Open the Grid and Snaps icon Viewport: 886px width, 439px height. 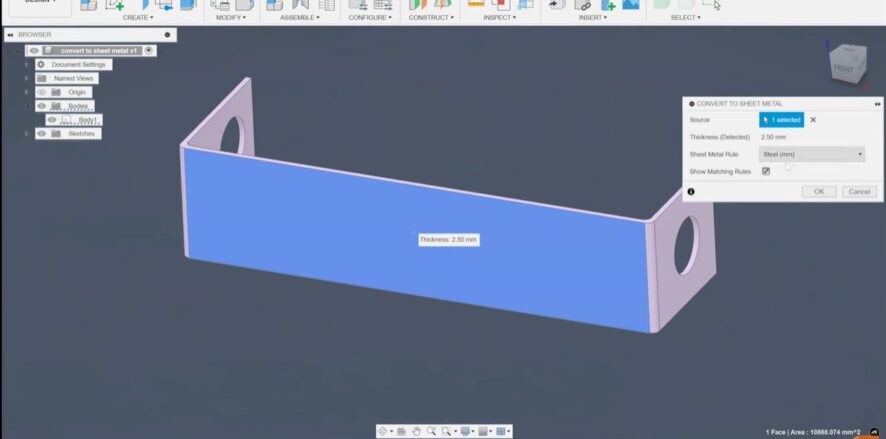483,431
